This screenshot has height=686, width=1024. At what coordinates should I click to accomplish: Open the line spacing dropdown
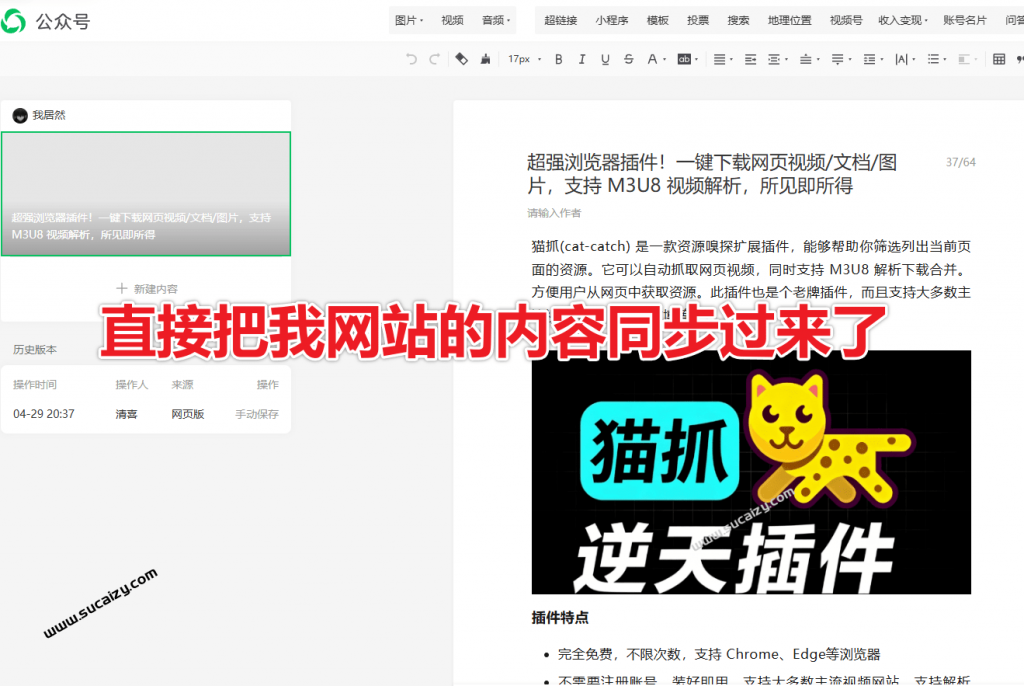coord(873,59)
